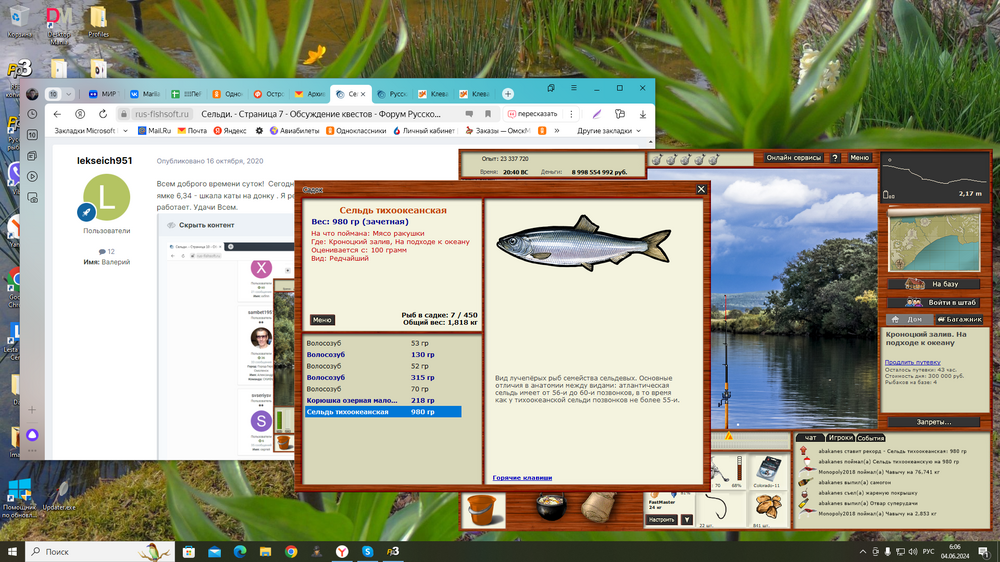This screenshot has height=562, width=1000.
Task: Click the Microsoft Edge taskbar icon
Action: (240, 551)
